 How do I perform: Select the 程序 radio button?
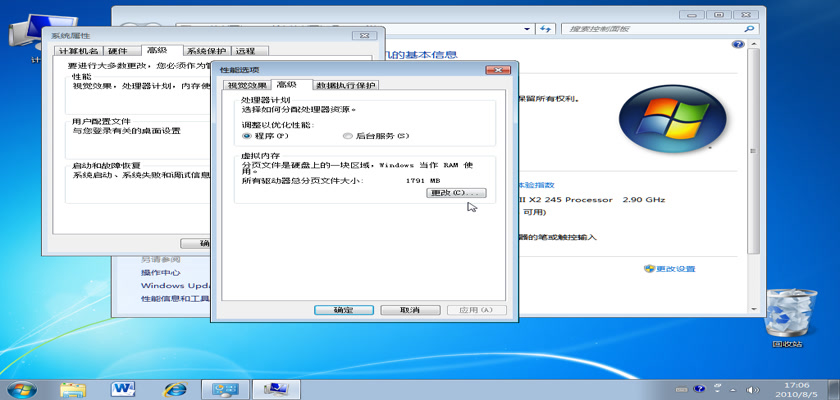coord(246,135)
